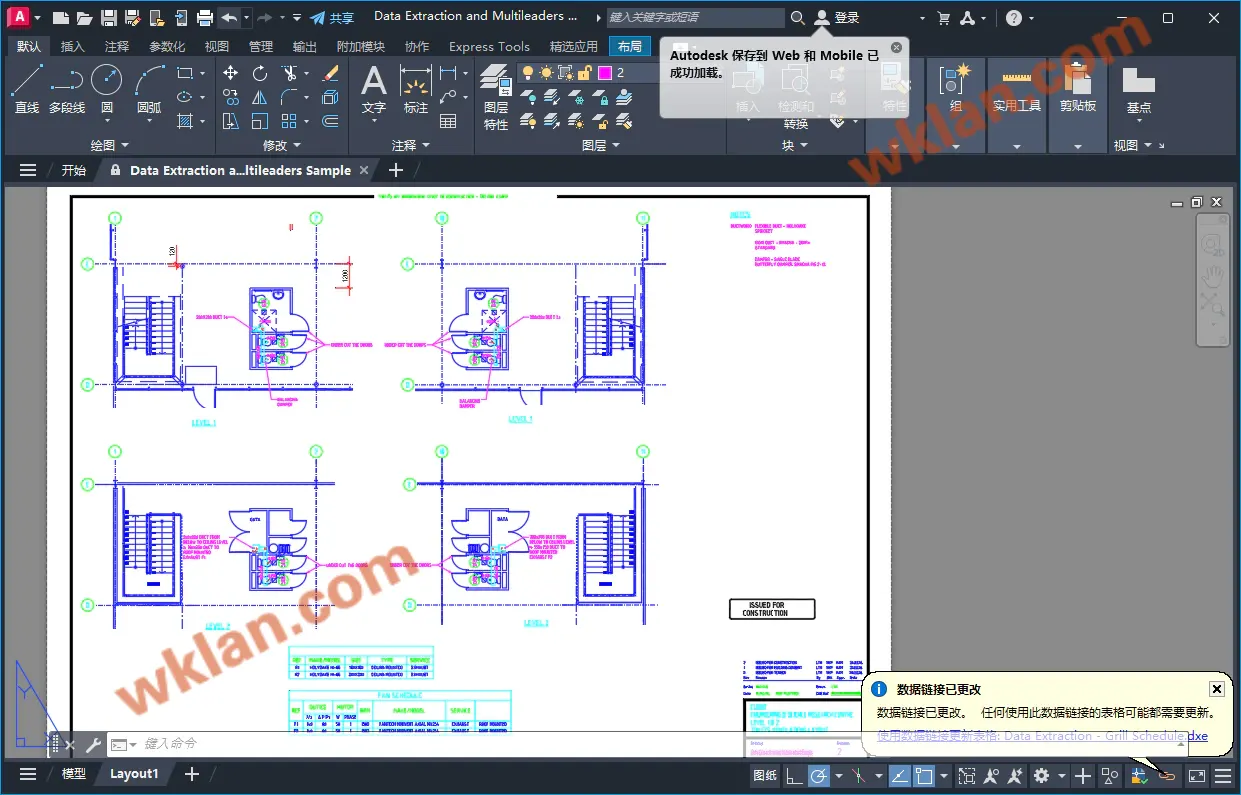Toggle isometric drafting in status bar
The width and height of the screenshot is (1241, 795).
point(859,775)
